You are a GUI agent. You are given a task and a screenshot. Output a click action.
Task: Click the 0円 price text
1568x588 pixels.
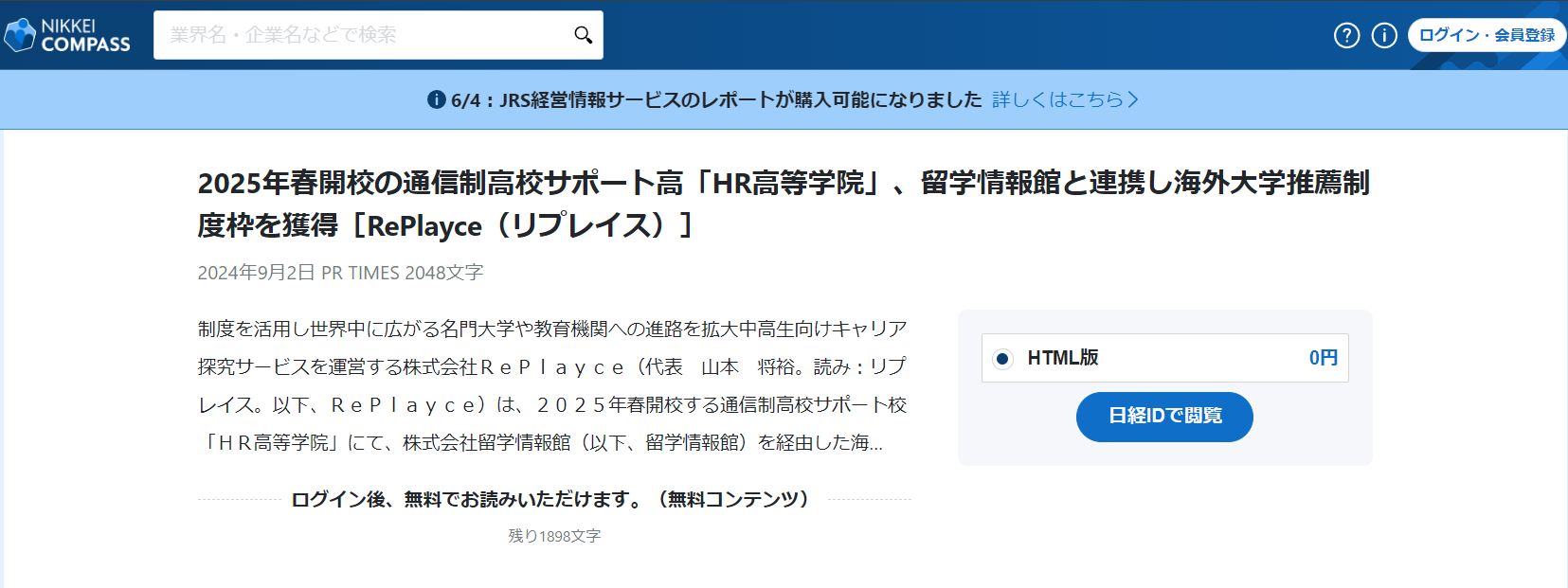tap(1324, 358)
